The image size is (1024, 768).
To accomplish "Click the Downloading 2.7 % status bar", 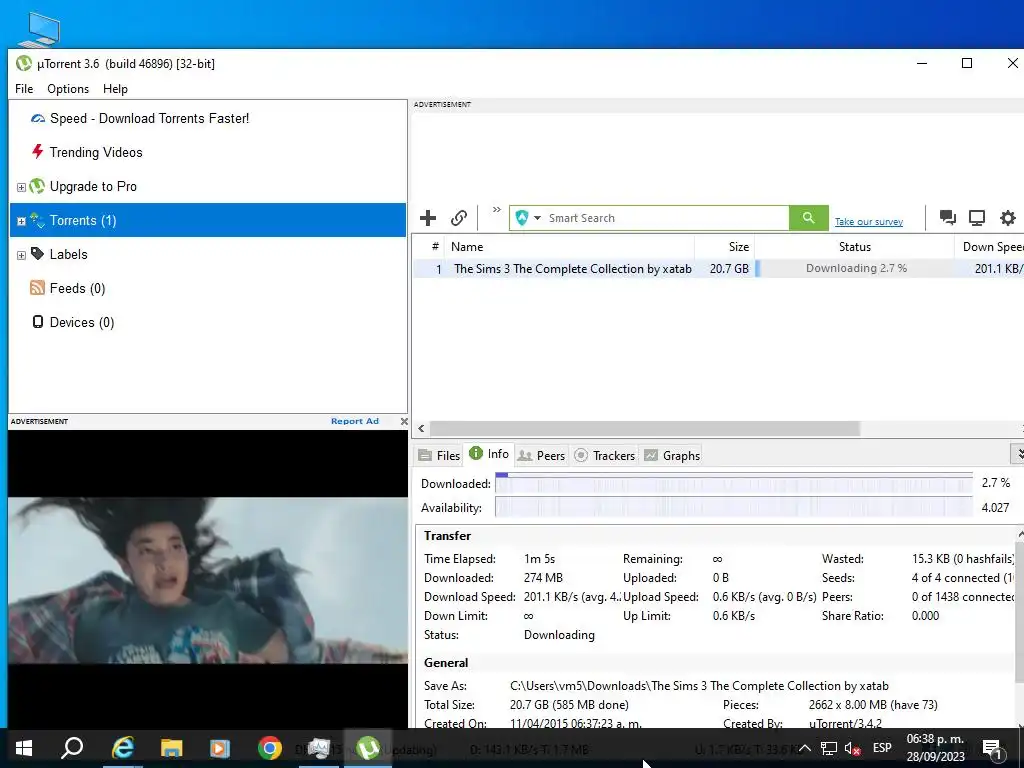I will pyautogui.click(x=856, y=268).
